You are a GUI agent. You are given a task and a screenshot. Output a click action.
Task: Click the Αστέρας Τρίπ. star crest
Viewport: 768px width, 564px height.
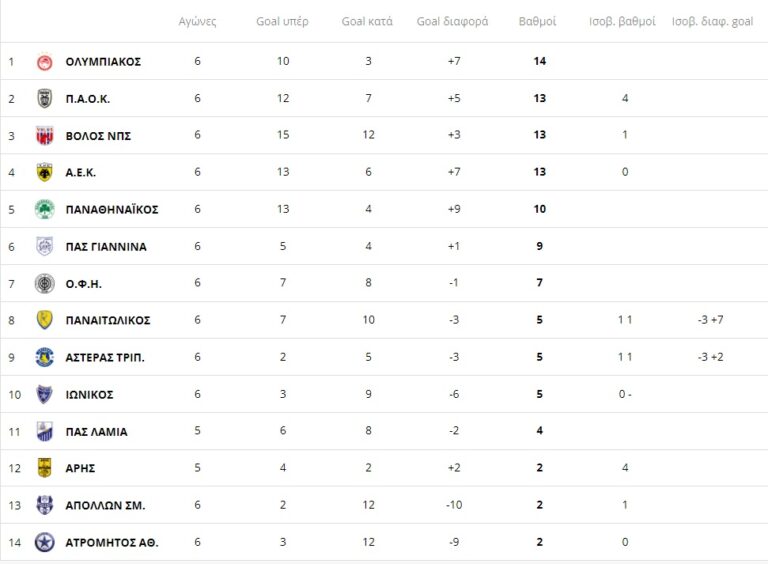coord(44,357)
